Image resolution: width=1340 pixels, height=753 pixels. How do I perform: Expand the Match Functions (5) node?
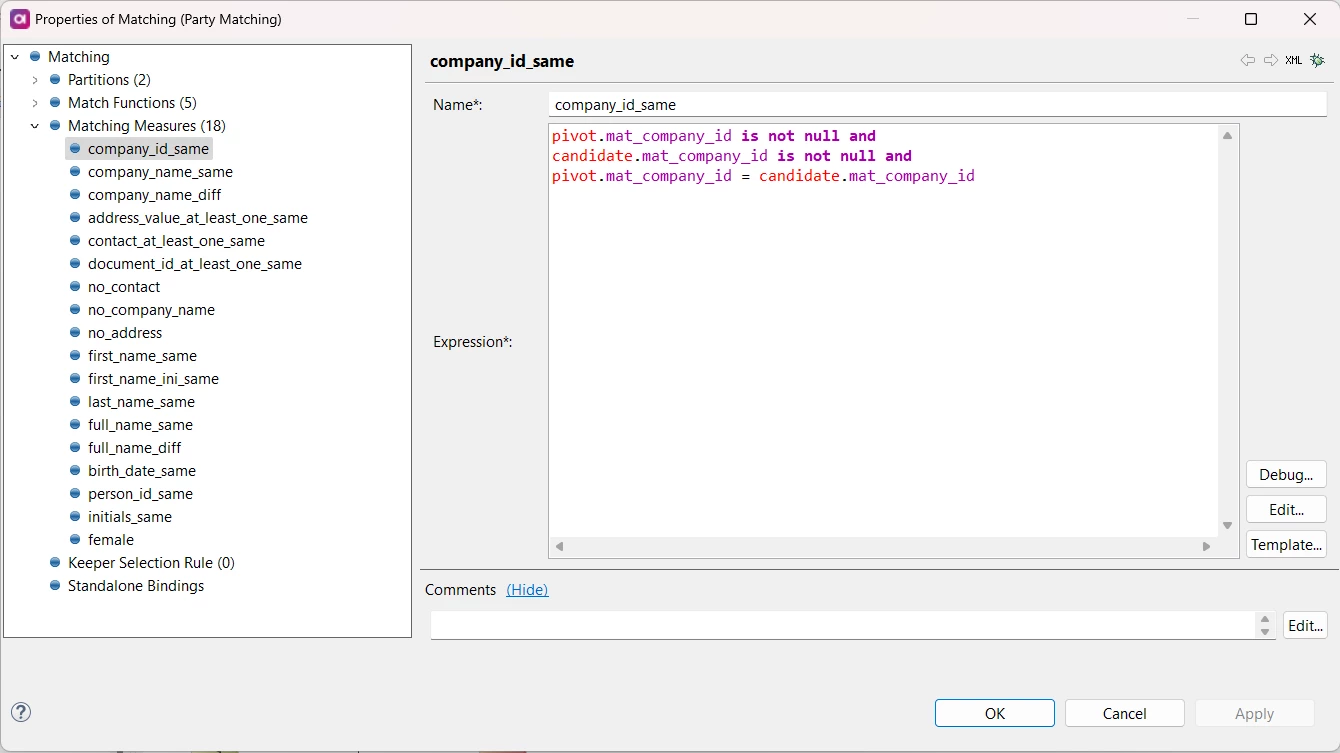point(35,103)
